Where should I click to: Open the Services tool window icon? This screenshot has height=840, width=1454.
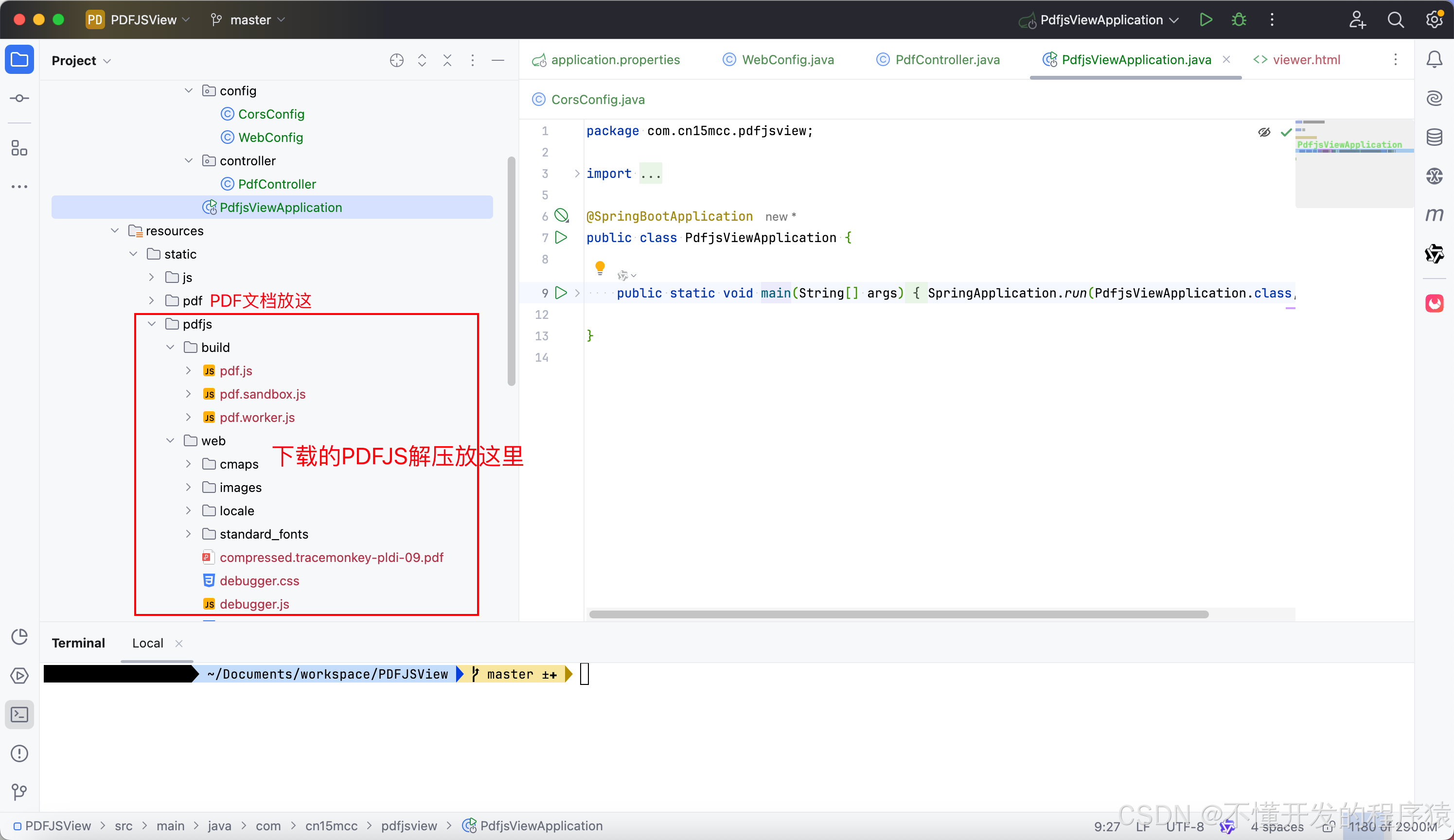(19, 676)
